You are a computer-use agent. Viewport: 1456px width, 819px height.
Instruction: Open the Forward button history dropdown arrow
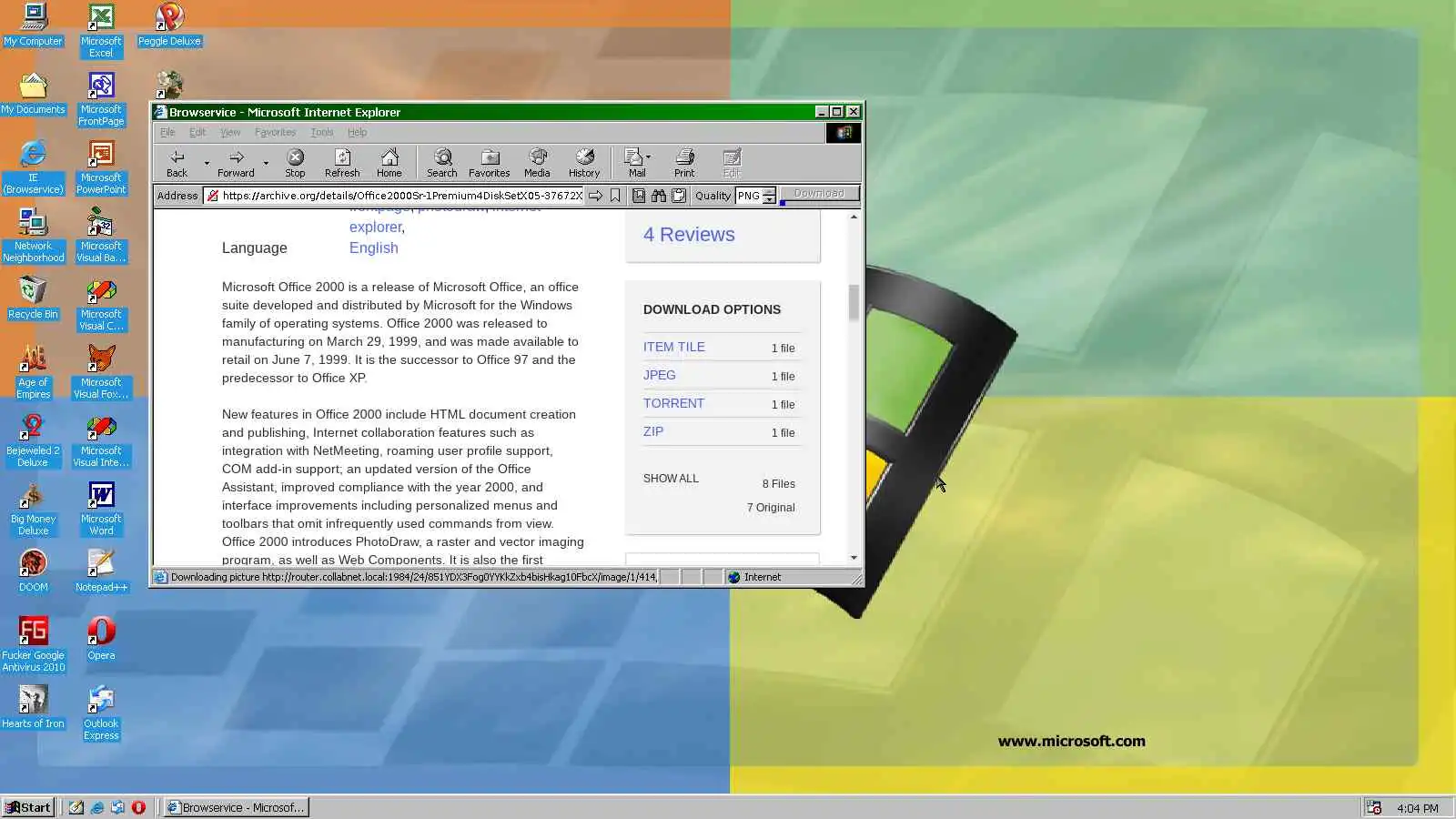pos(266,164)
